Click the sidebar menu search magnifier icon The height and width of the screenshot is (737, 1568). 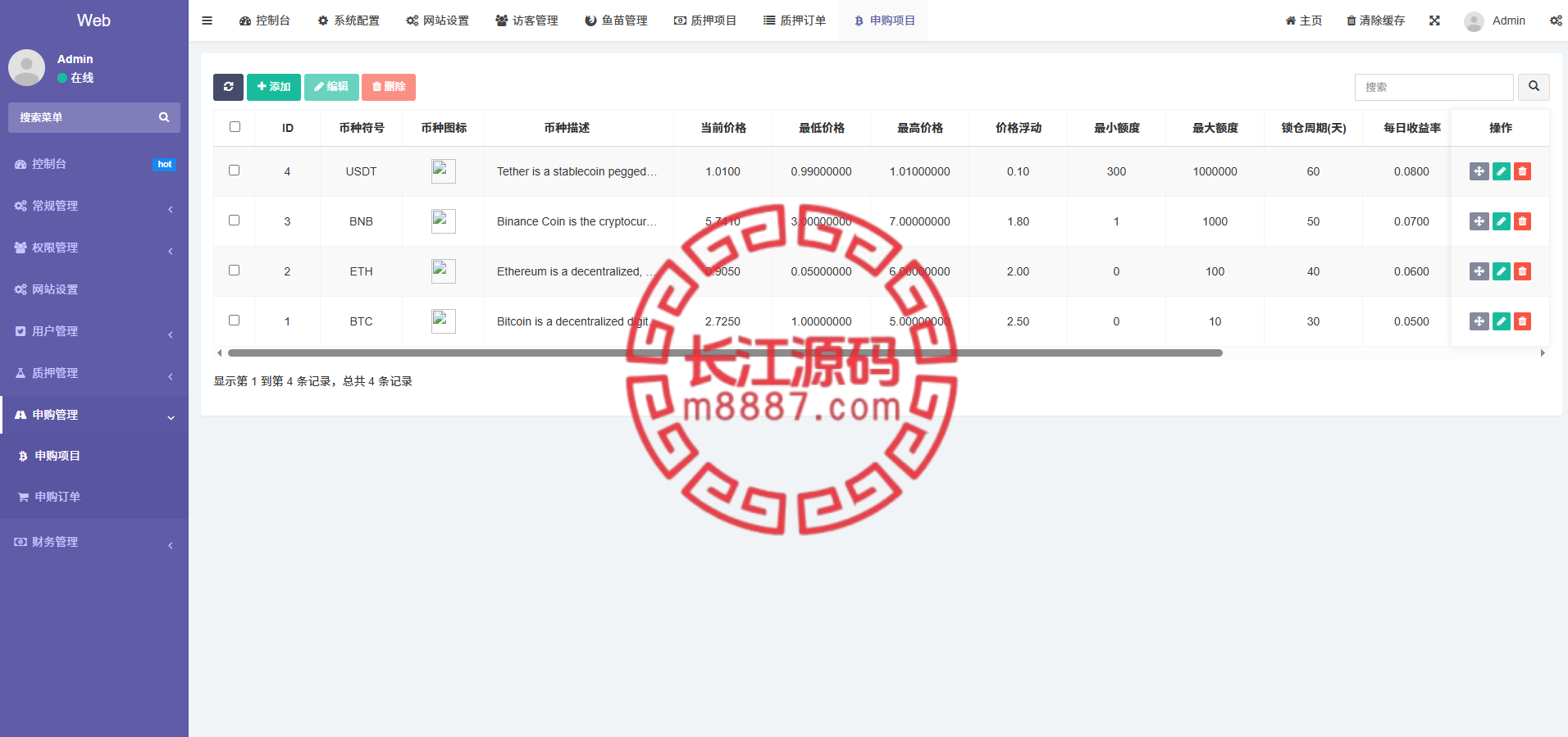tap(164, 117)
